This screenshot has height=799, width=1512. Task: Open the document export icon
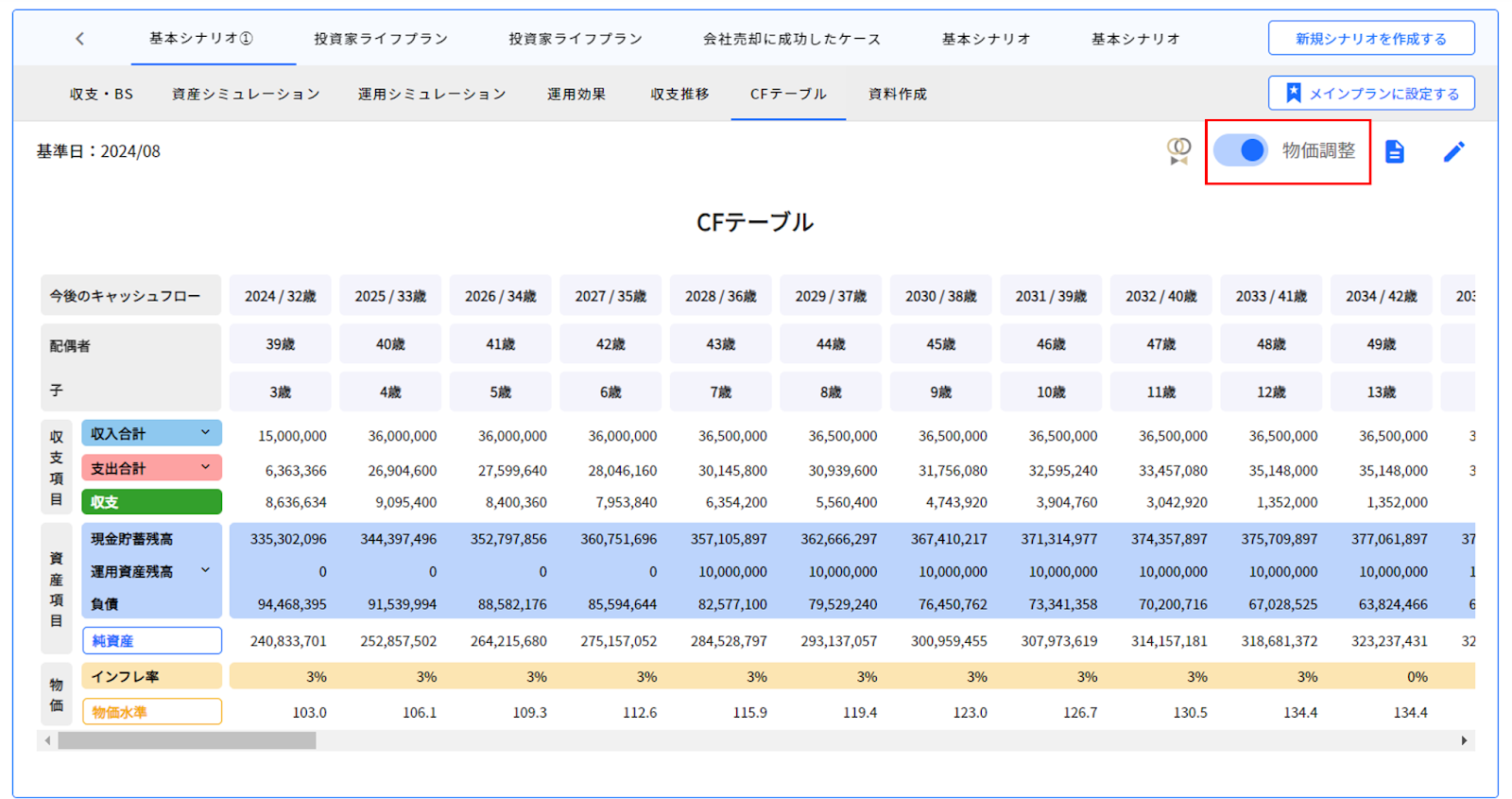(1395, 151)
